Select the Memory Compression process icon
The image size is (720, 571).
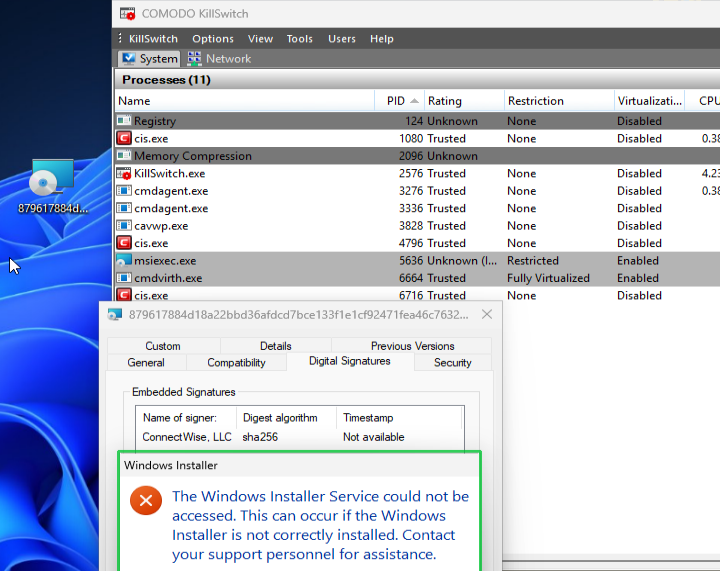point(124,156)
